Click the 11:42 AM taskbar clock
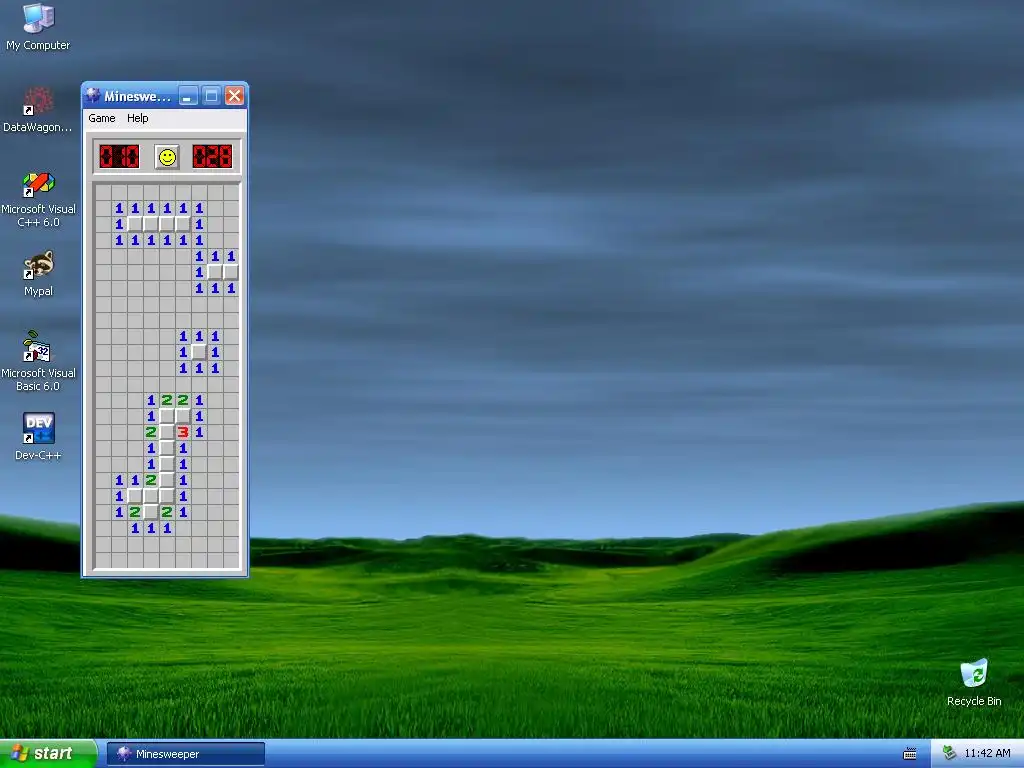The height and width of the screenshot is (768, 1024). (x=987, y=753)
